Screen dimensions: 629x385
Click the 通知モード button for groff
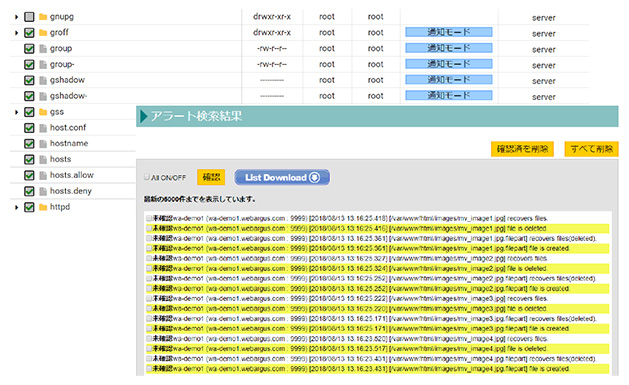[x=448, y=32]
